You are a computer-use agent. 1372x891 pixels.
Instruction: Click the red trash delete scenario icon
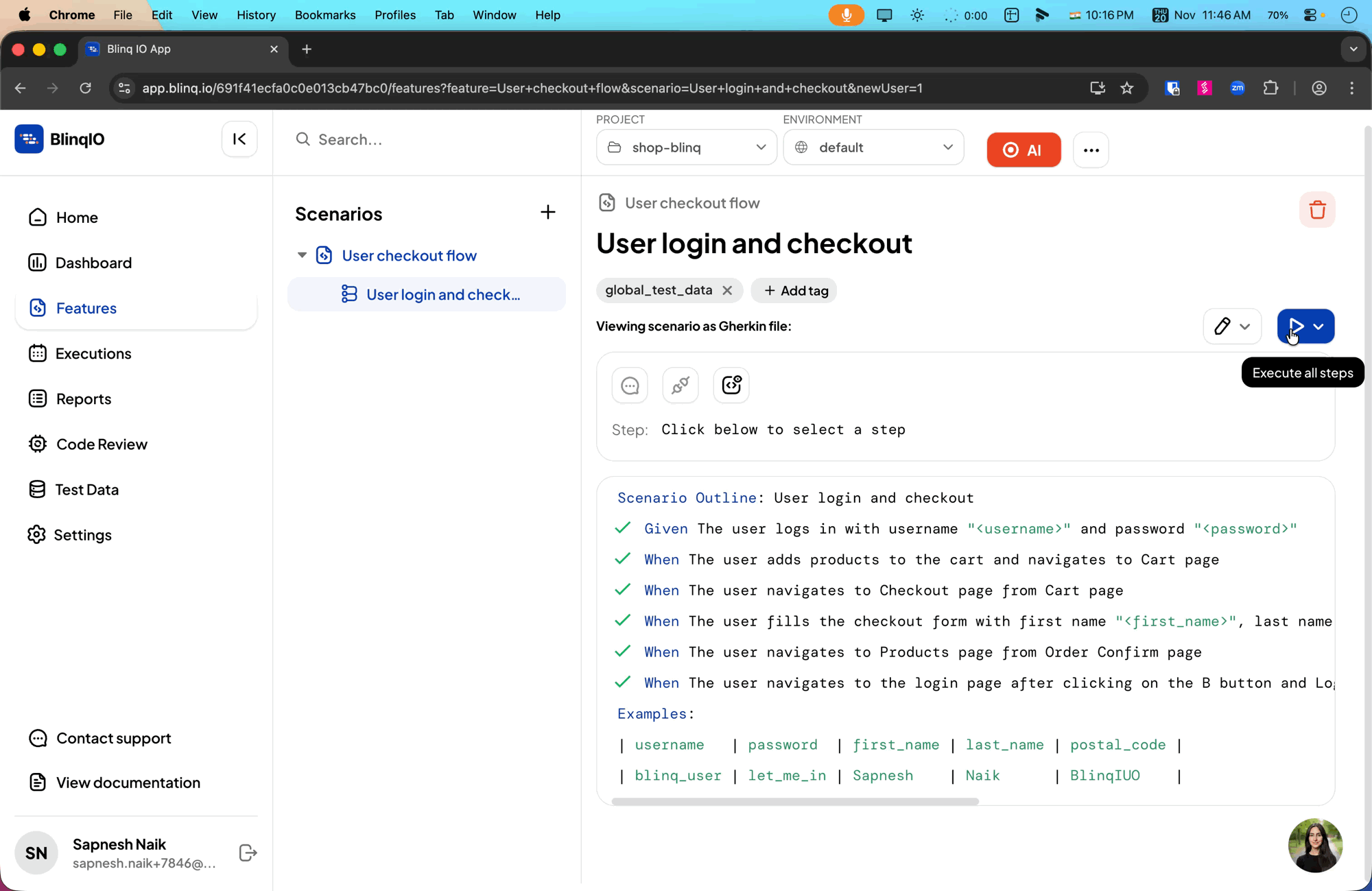tap(1316, 210)
